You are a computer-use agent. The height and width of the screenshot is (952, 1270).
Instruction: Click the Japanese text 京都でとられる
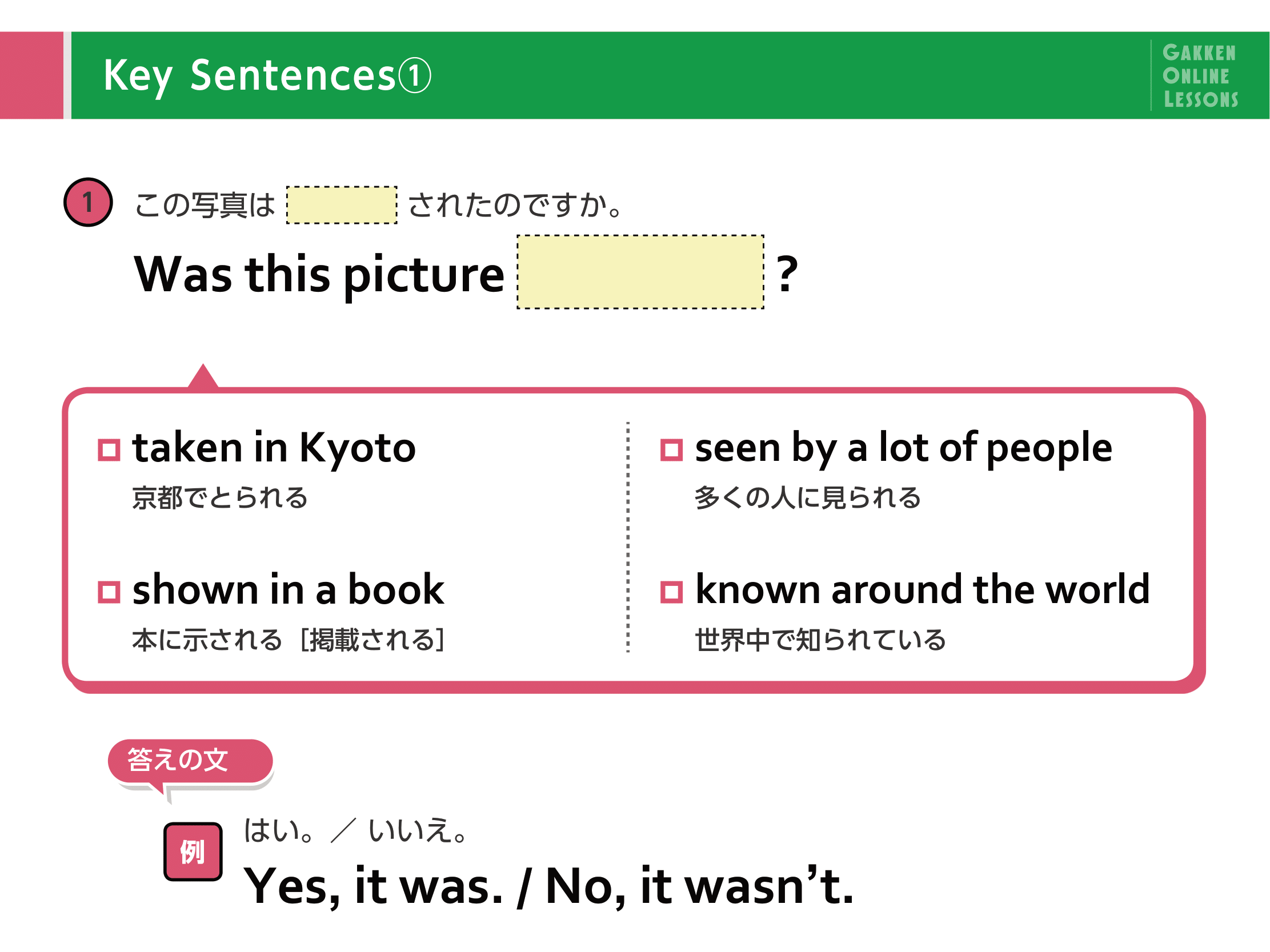[x=220, y=497]
